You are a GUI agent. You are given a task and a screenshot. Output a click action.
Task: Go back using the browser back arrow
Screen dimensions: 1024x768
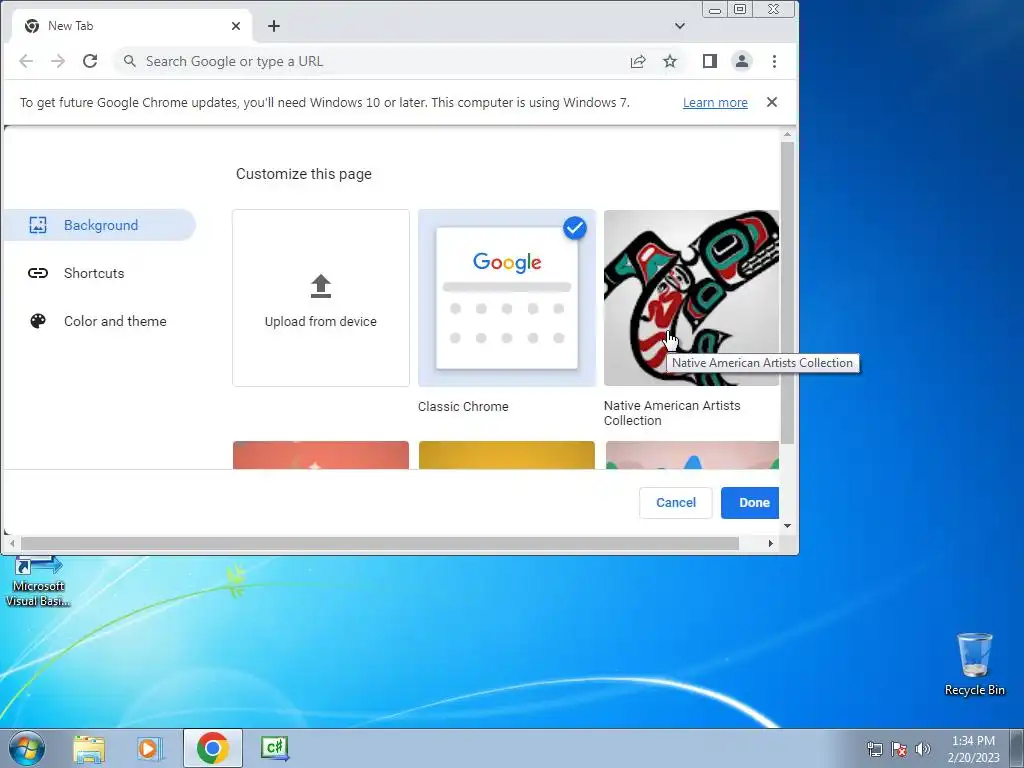point(26,61)
